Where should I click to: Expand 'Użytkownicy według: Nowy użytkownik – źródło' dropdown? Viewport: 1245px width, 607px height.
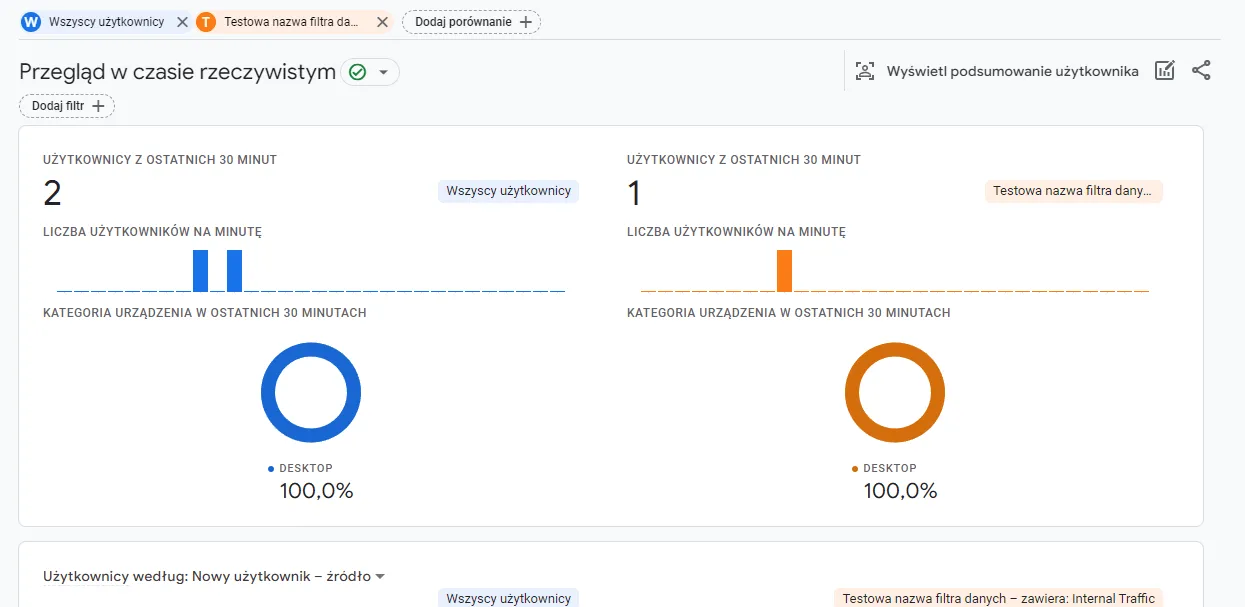(x=215, y=576)
